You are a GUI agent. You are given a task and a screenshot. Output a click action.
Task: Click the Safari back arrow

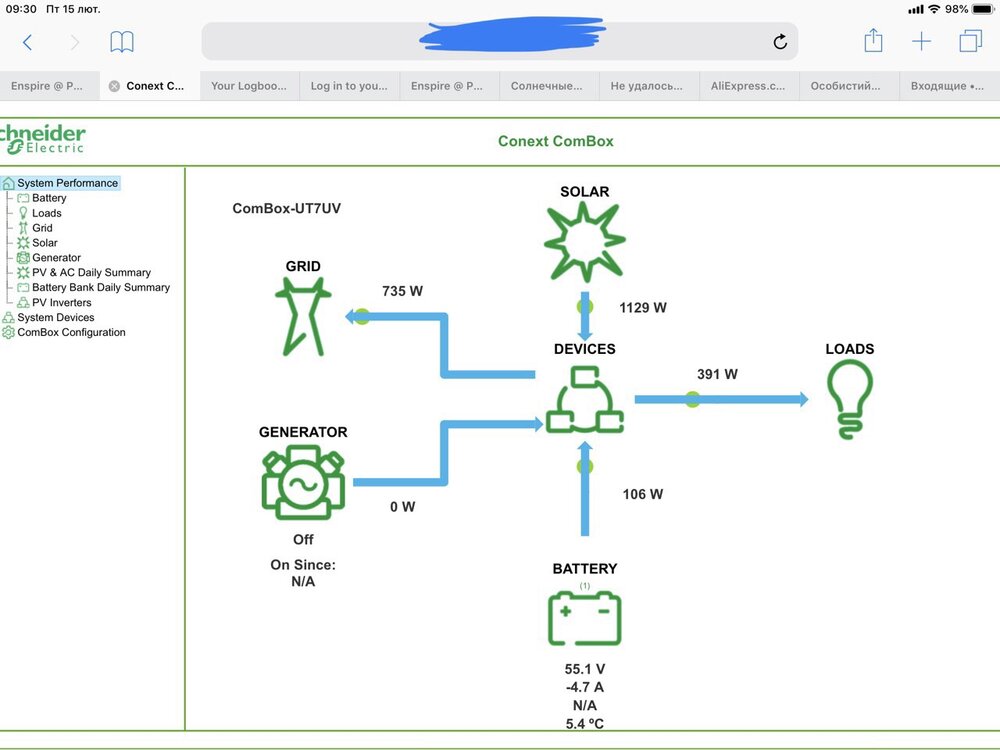[27, 43]
